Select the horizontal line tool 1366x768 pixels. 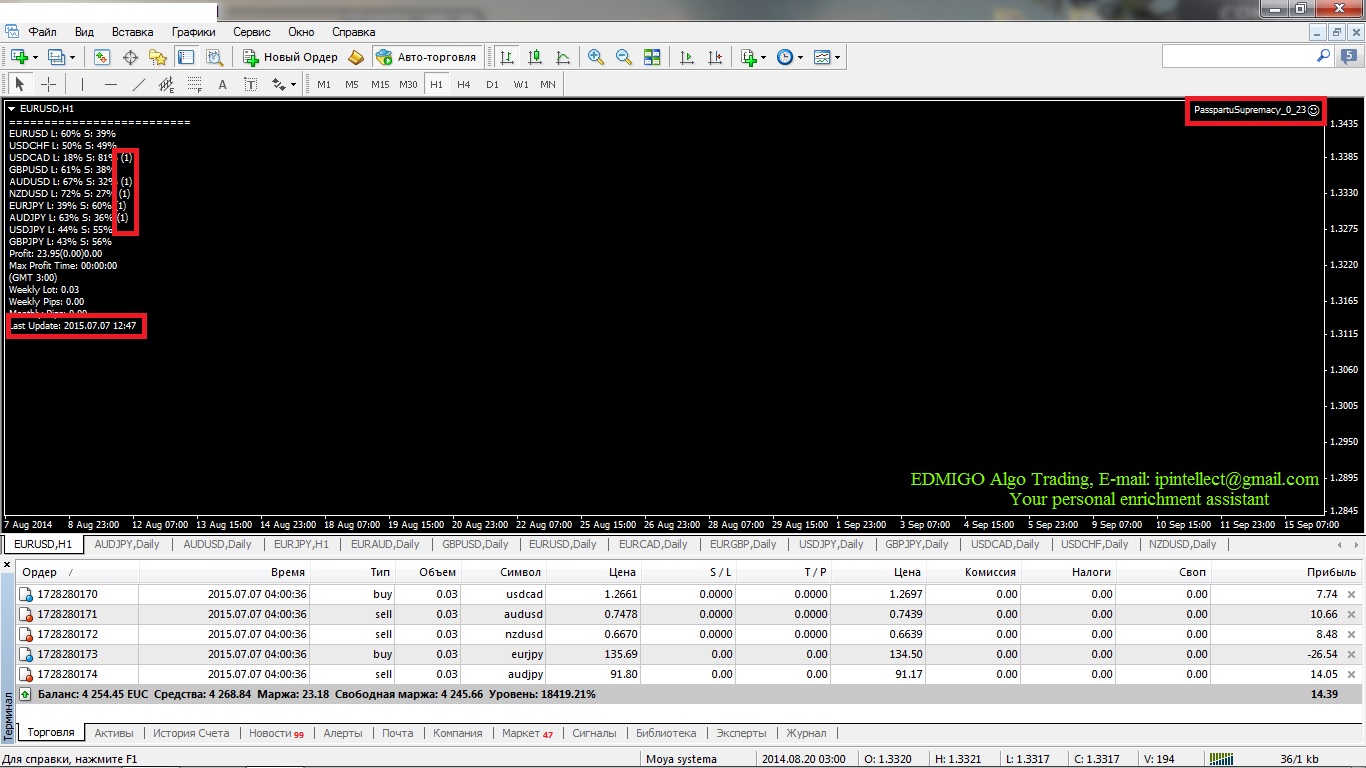(x=110, y=84)
